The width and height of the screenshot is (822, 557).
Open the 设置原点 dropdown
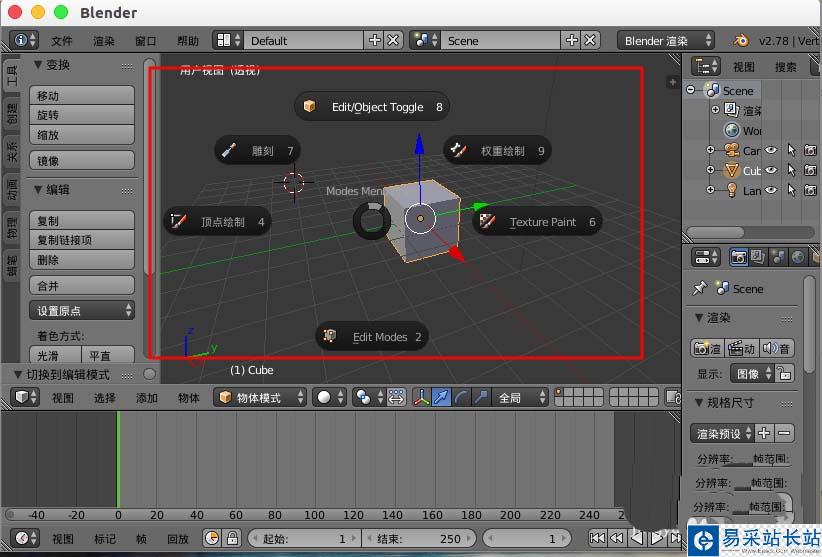click(x=82, y=311)
